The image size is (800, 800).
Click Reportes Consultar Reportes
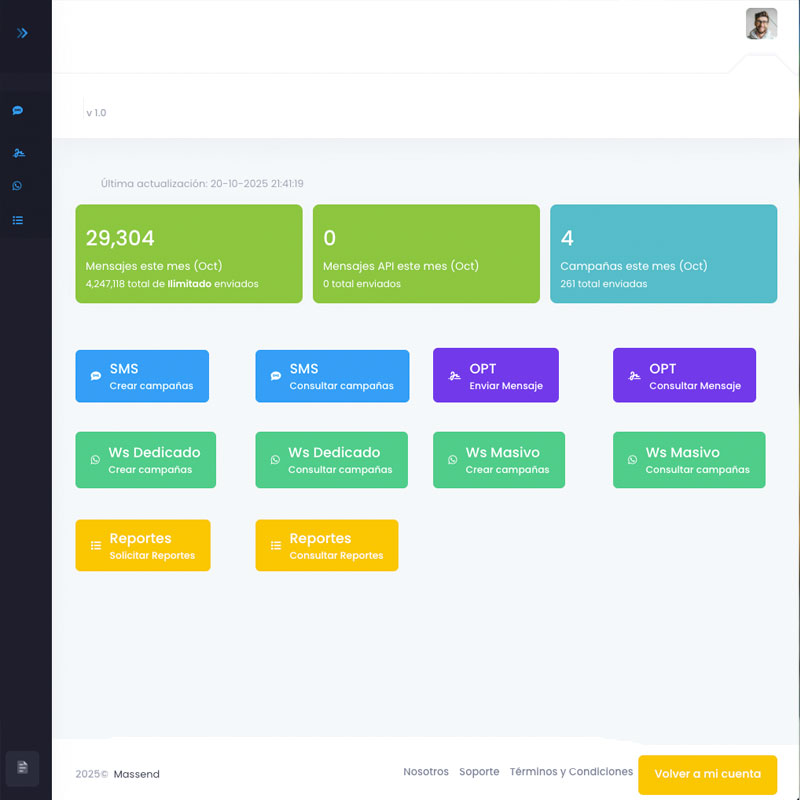coord(326,545)
